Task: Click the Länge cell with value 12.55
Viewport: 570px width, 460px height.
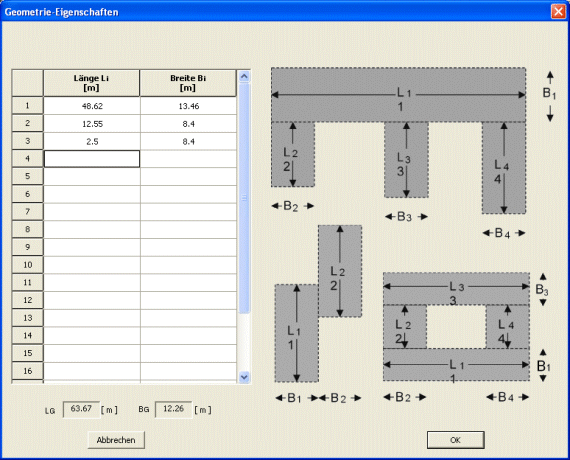Action: (92, 124)
